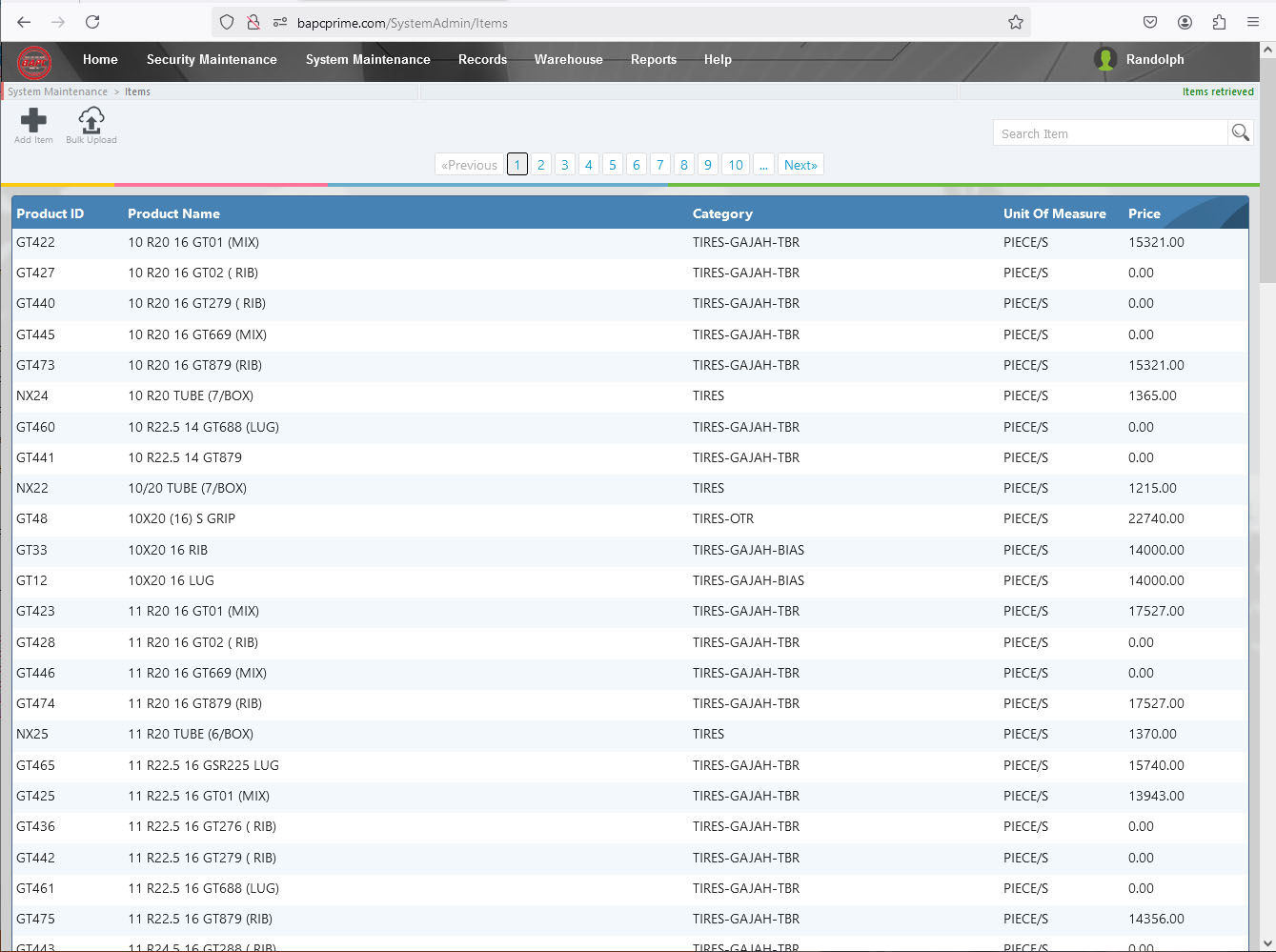Bookmark this page with the star icon
The image size is (1276, 952).
pyautogui.click(x=1016, y=22)
